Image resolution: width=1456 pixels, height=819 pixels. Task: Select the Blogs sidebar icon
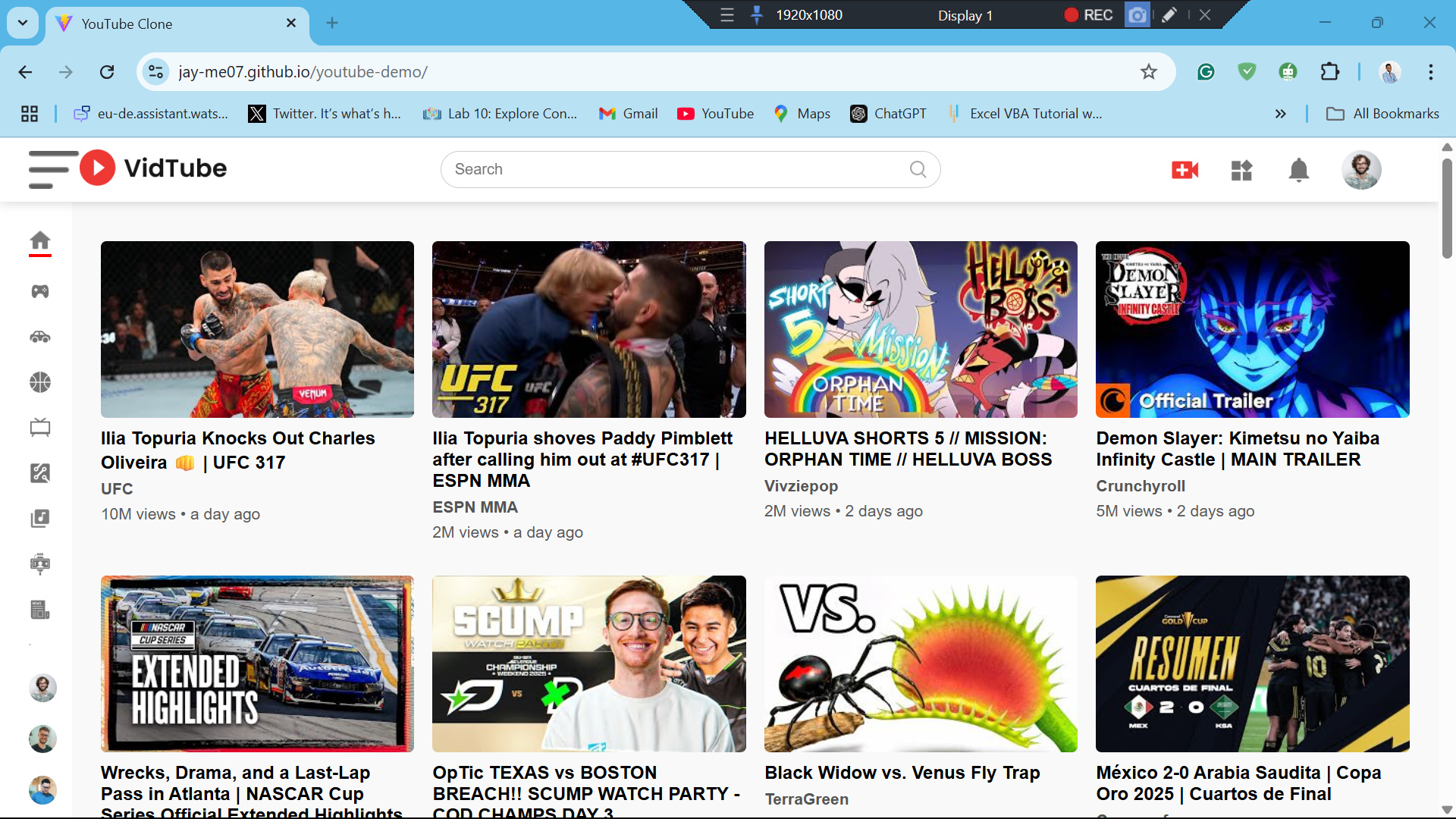pos(40,563)
